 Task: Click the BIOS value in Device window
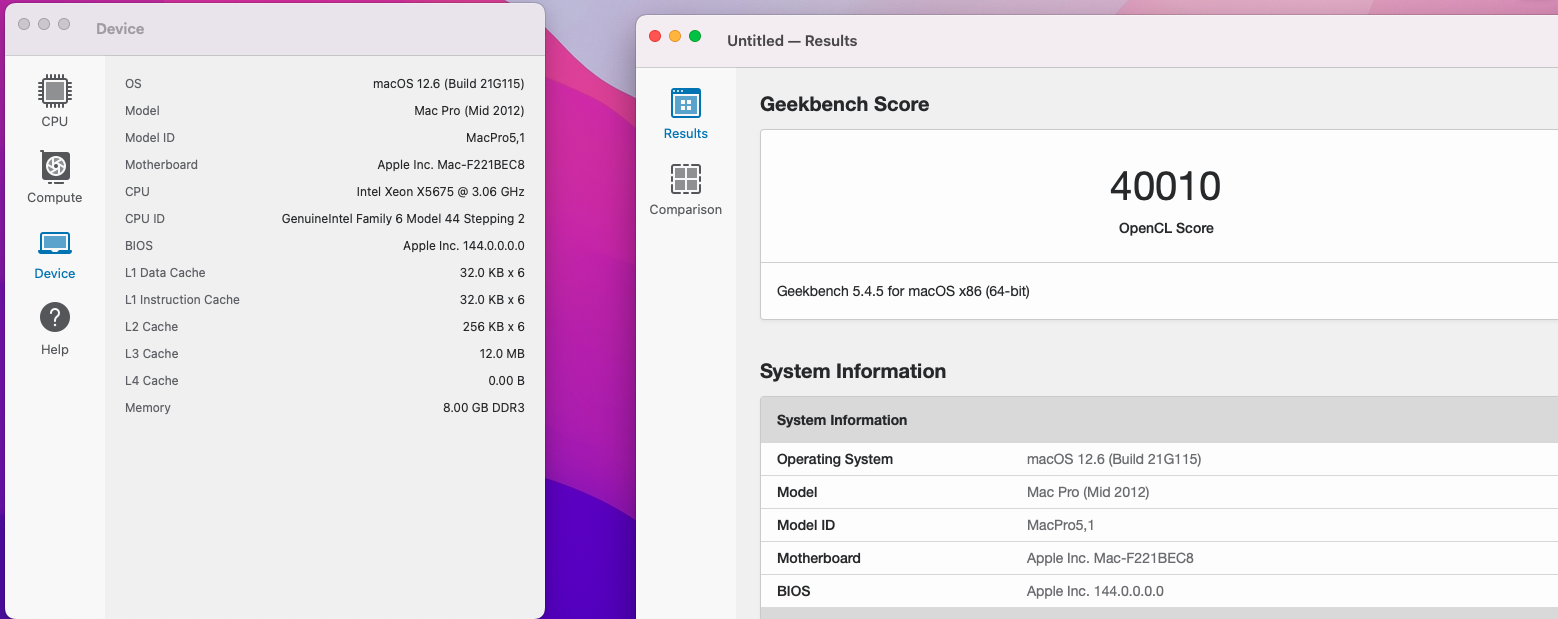[x=464, y=246]
